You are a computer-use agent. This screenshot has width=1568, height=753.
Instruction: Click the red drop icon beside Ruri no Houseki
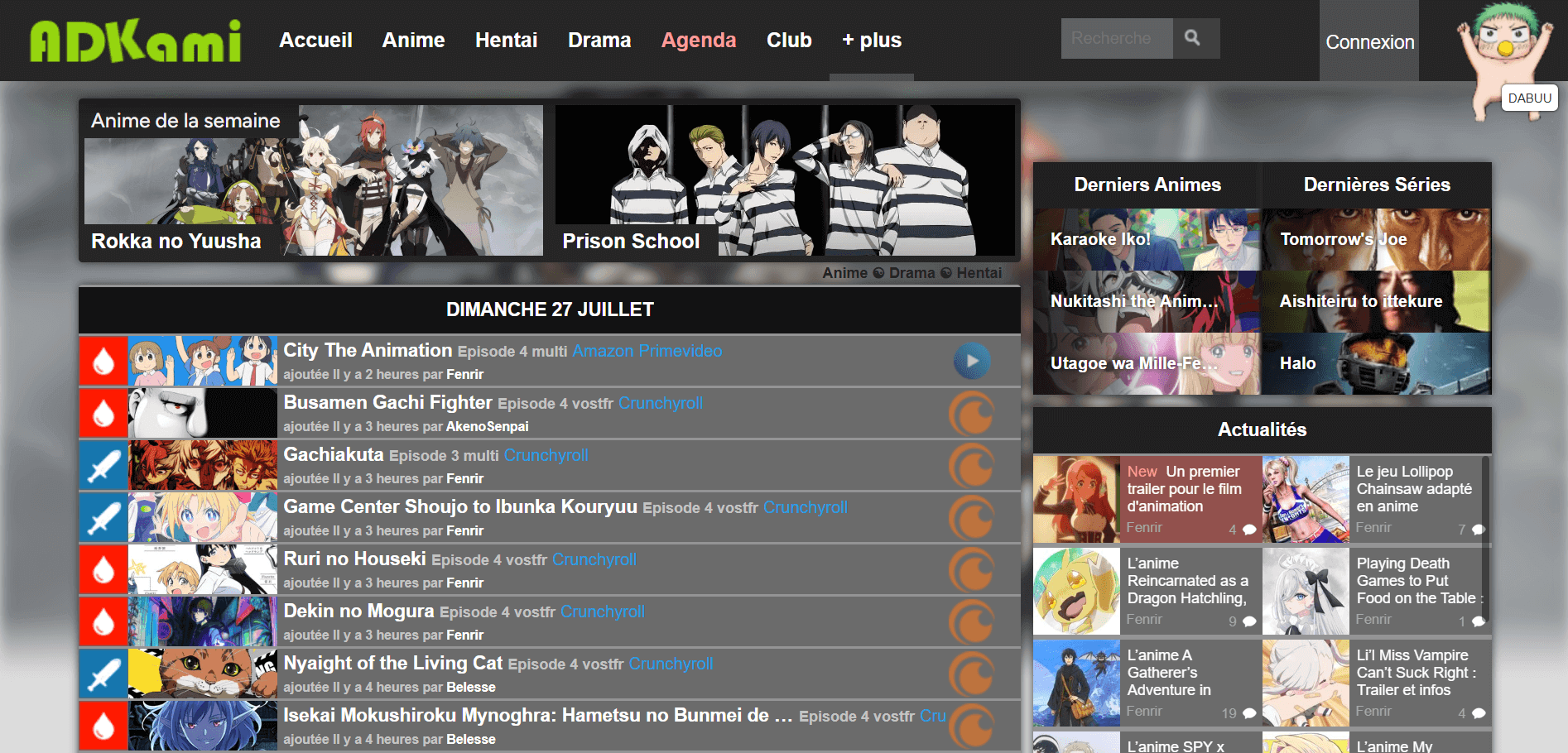click(x=103, y=569)
